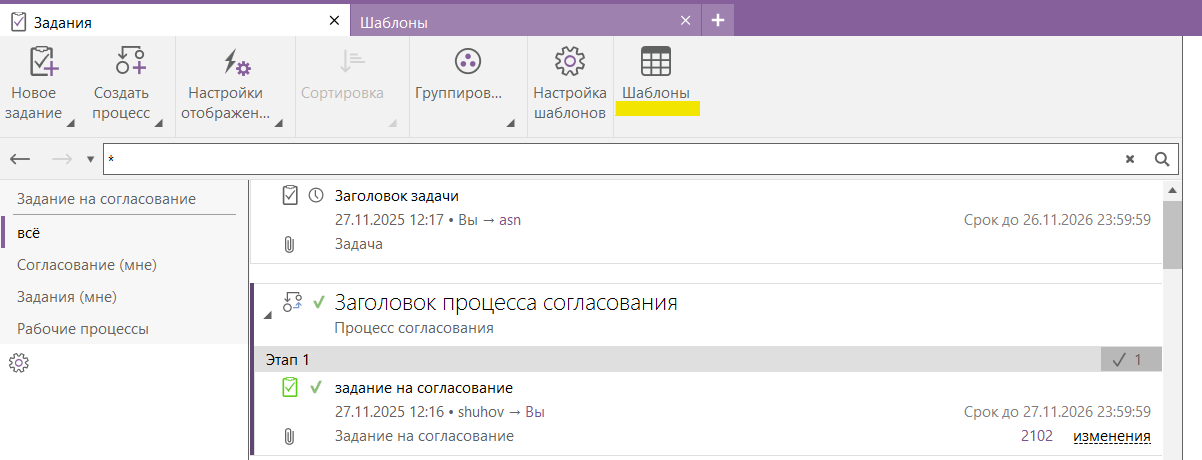The image size is (1202, 460).
Task: Click the Шаблоны table icon
Action: [656, 62]
